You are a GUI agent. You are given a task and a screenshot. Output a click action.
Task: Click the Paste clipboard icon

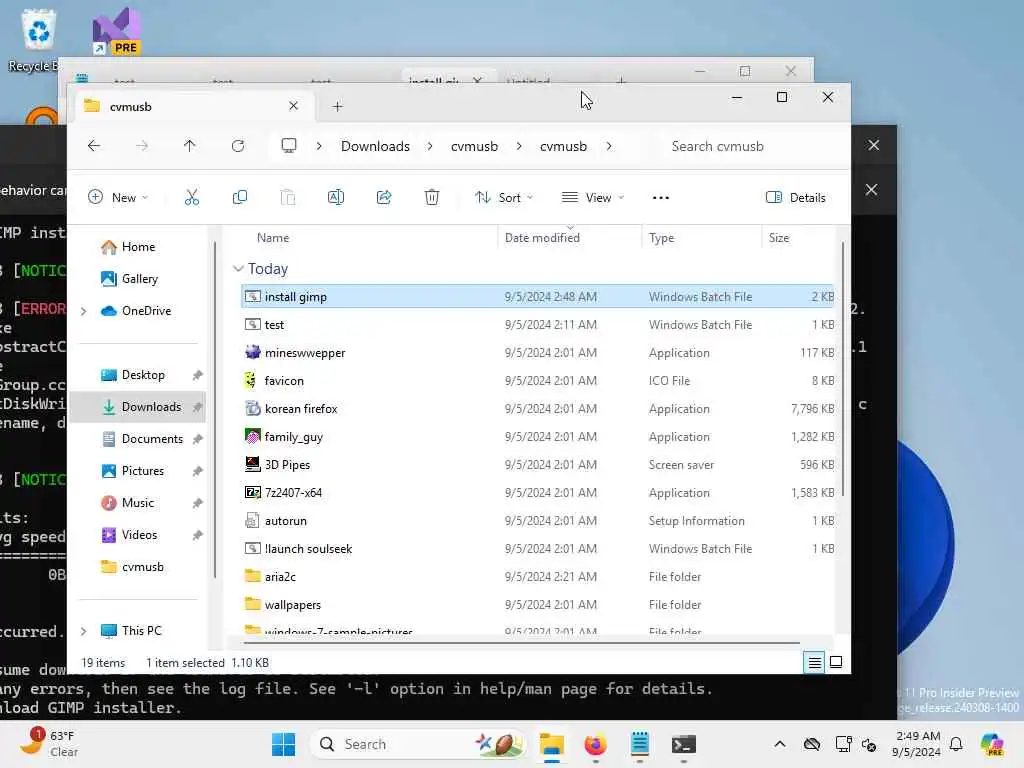(x=287, y=197)
